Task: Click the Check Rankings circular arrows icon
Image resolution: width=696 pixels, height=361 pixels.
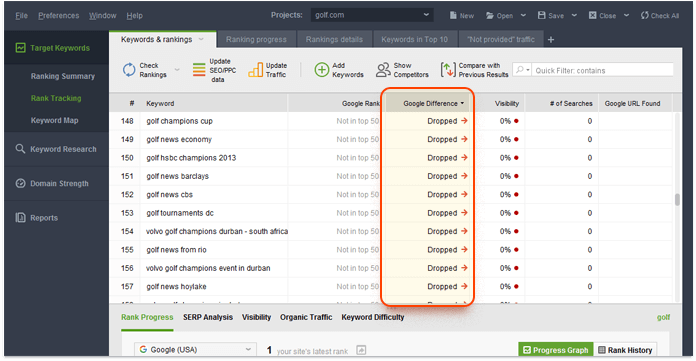Action: tap(129, 70)
